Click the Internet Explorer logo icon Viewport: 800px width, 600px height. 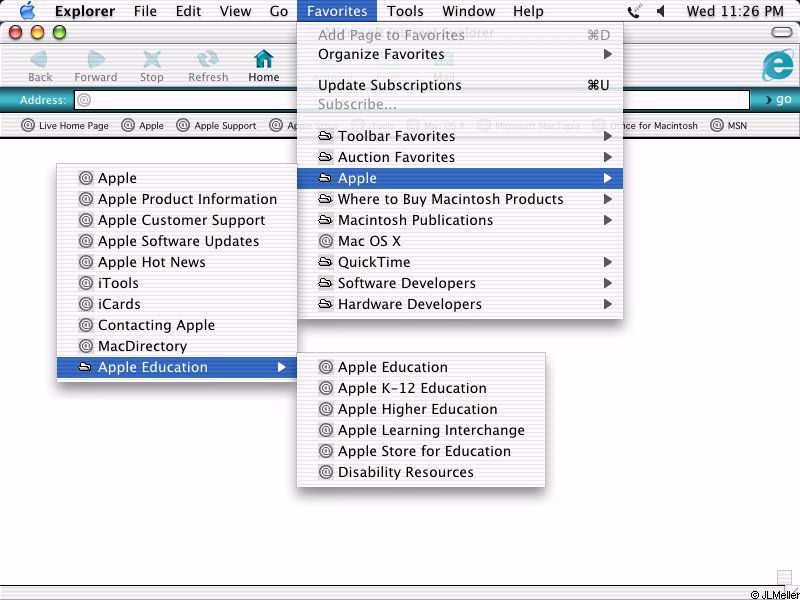tap(778, 65)
